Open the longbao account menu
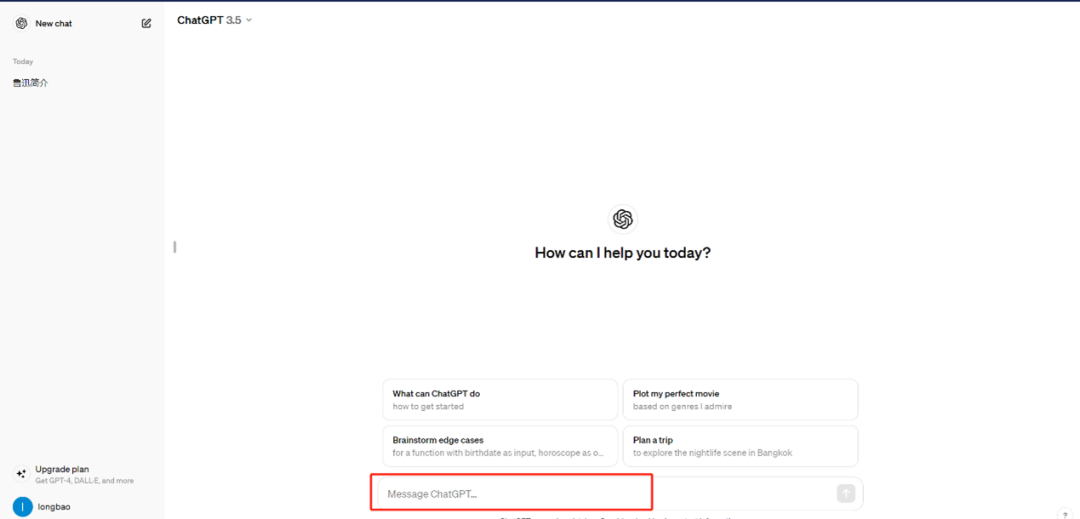The height and width of the screenshot is (519, 1080). pos(53,506)
